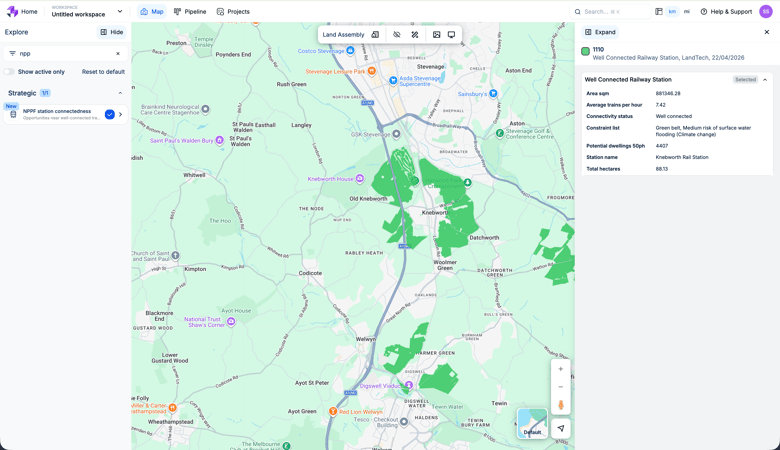This screenshot has width=780, height=450.
Task: Clear the 'npp' layer filter text
Action: 118,53
